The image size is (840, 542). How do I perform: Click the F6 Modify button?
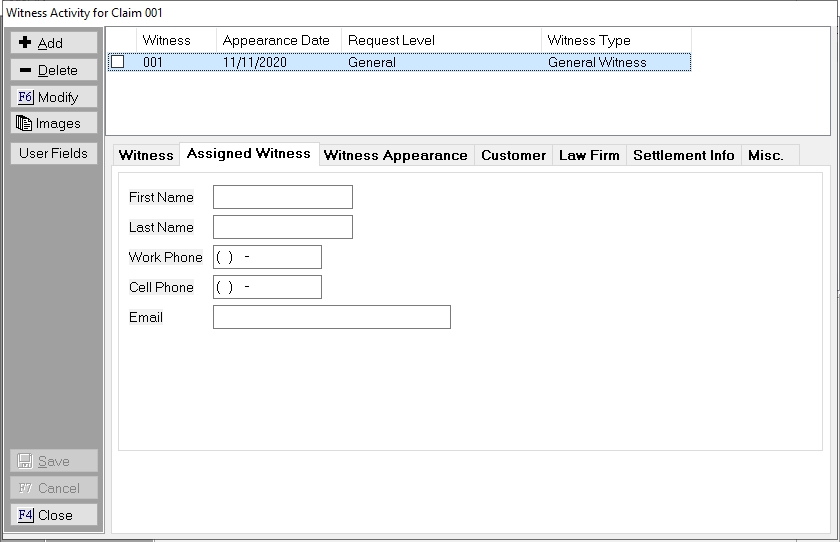[x=54, y=97]
